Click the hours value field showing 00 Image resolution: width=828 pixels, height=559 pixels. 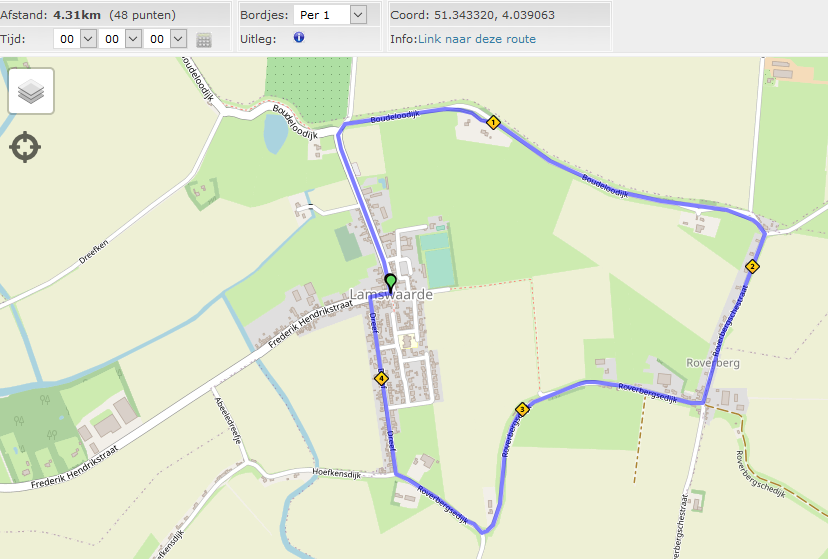pyautogui.click(x=67, y=39)
